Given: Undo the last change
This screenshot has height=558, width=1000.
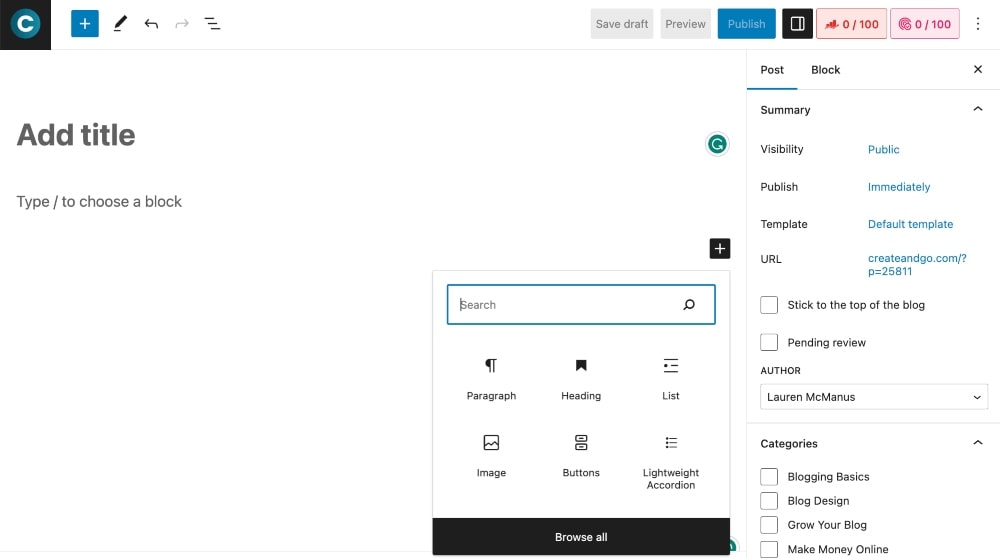Looking at the screenshot, I should pyautogui.click(x=151, y=24).
